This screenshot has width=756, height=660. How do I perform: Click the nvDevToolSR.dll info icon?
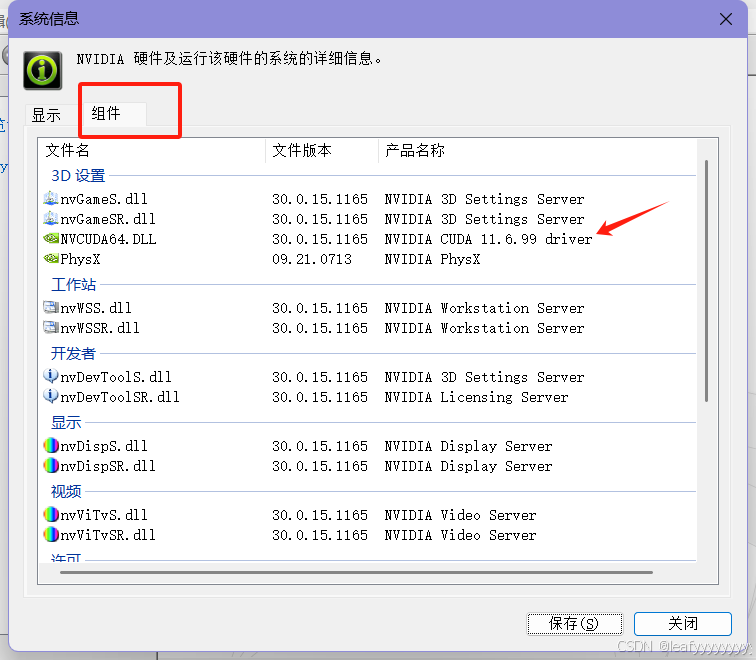51,396
